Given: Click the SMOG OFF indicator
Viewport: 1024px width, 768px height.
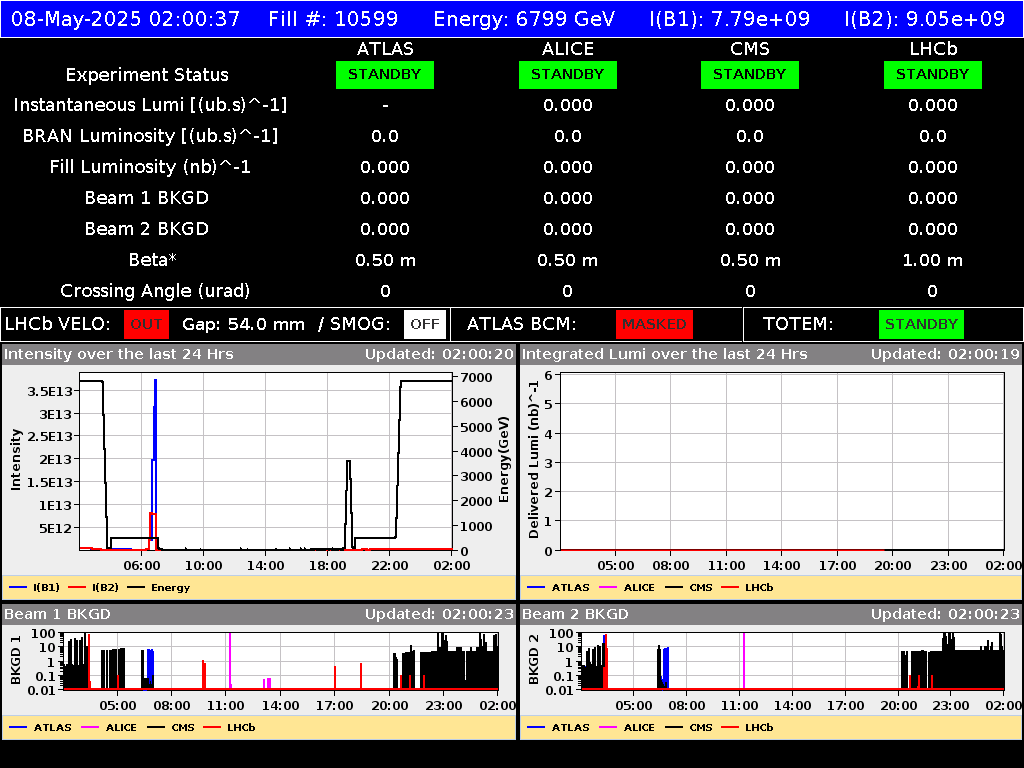Looking at the screenshot, I should pyautogui.click(x=424, y=324).
